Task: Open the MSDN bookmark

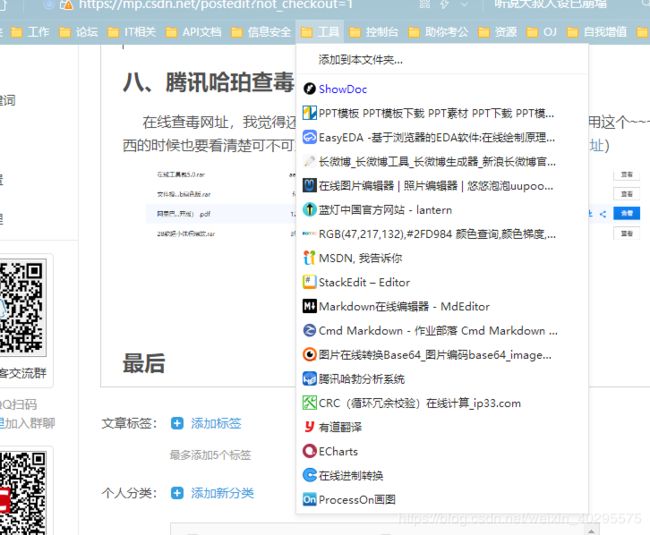Action: click(x=354, y=258)
